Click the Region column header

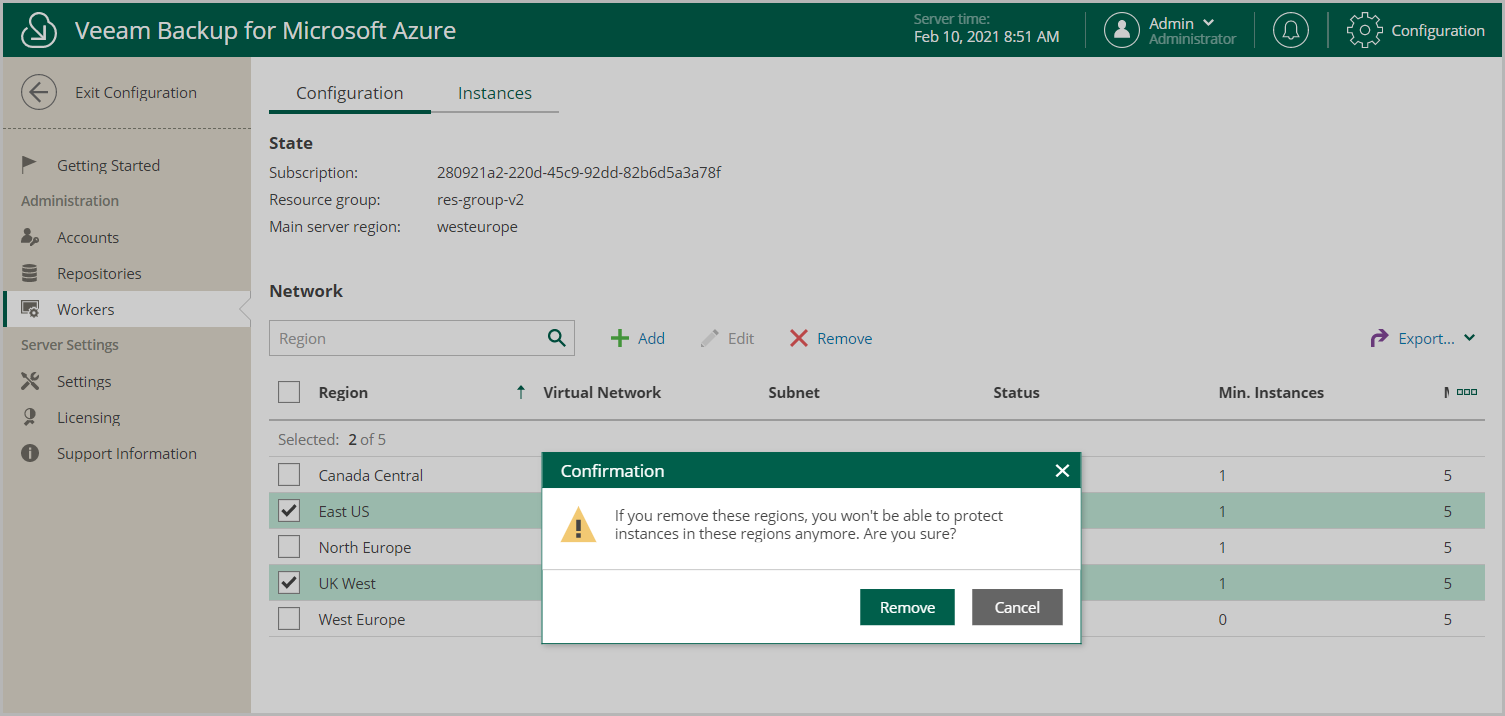click(x=343, y=392)
